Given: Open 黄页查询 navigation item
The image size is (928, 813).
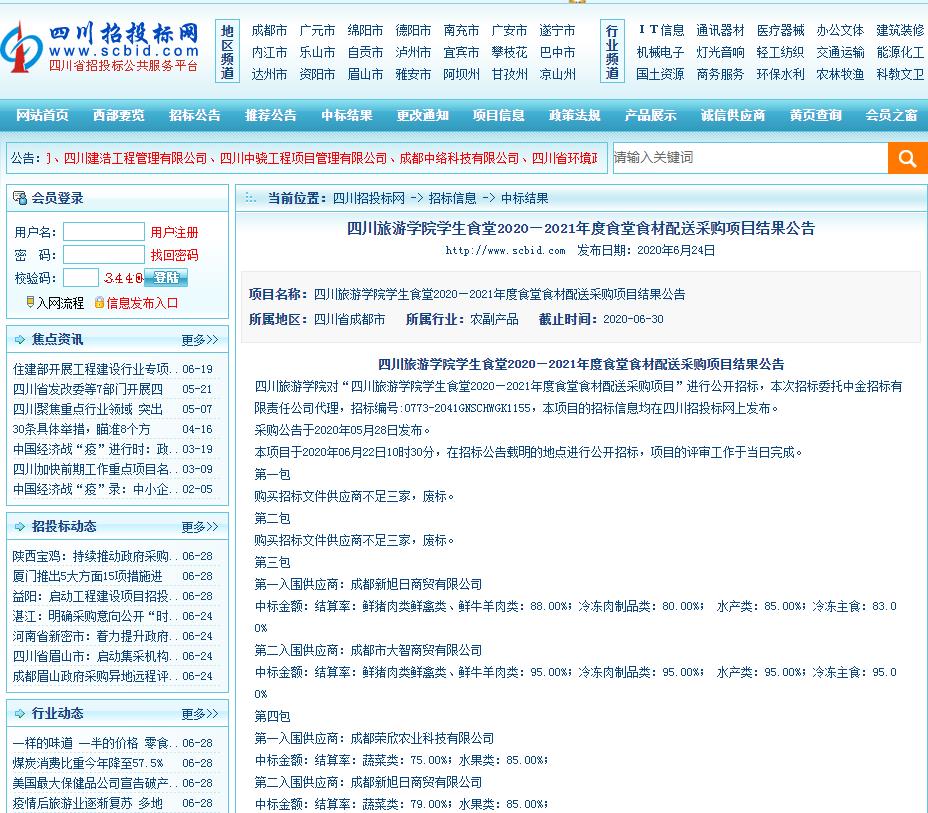Looking at the screenshot, I should pyautogui.click(x=816, y=115).
